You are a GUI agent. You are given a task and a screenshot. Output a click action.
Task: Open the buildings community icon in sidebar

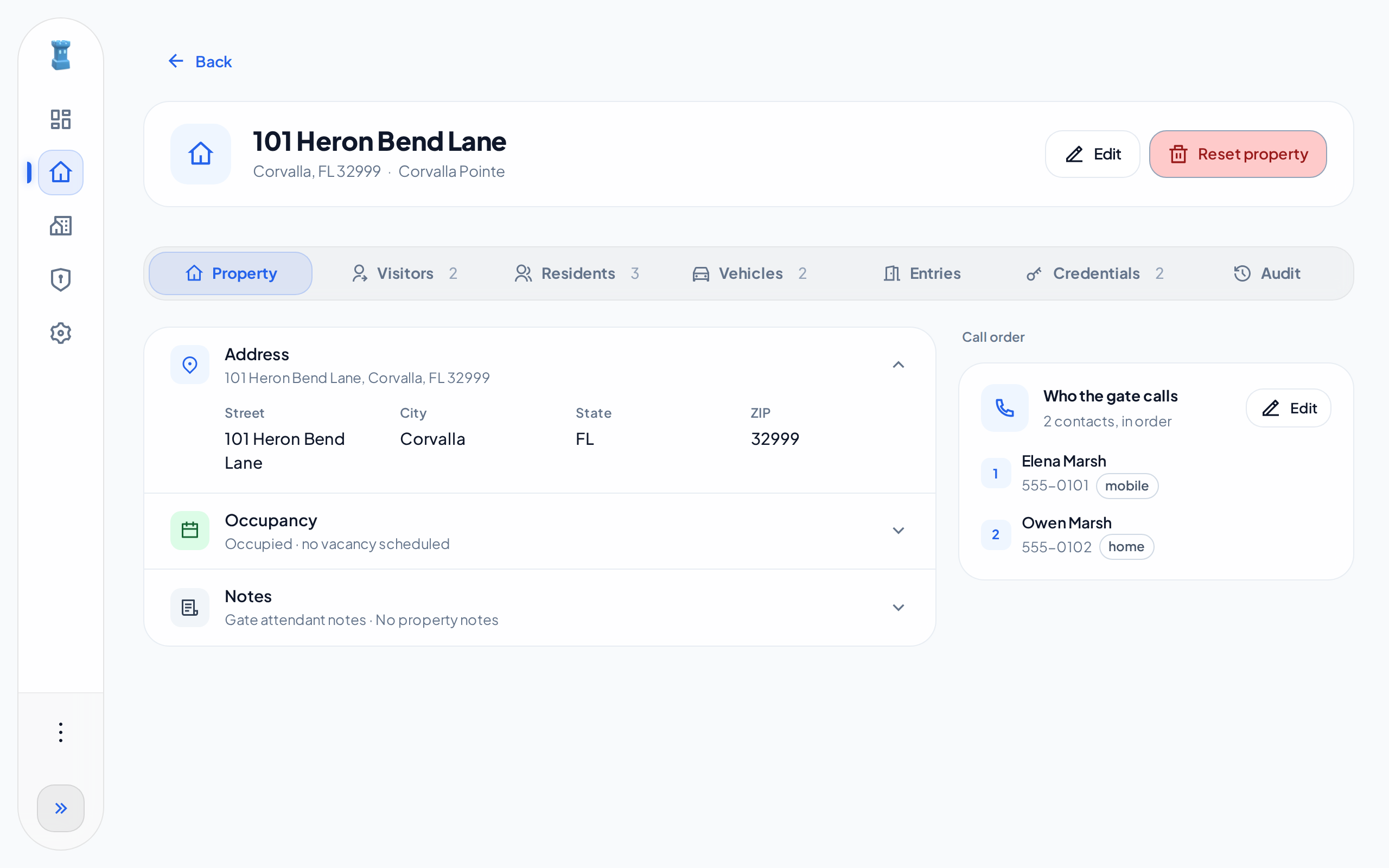[x=61, y=226]
